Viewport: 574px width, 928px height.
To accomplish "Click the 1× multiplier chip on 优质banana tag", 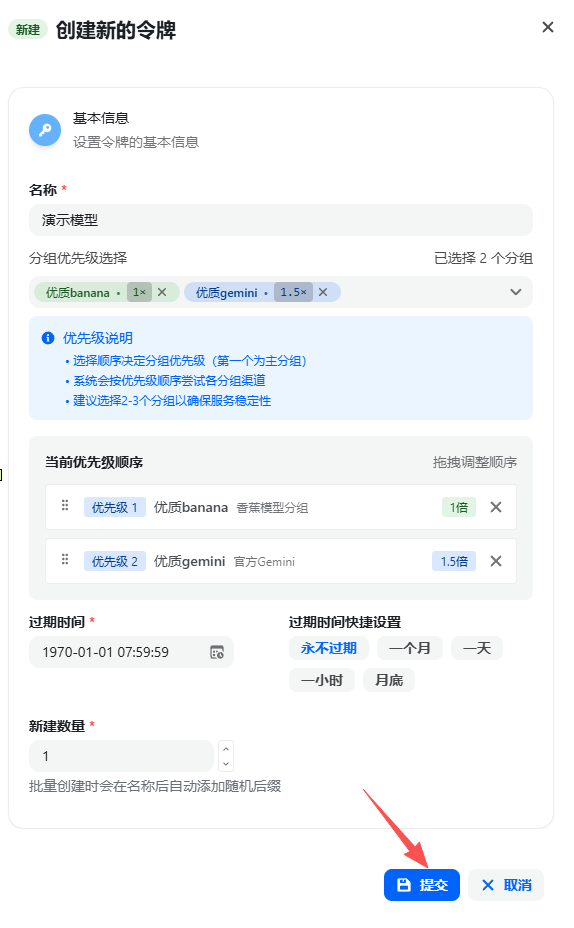I will pos(139,292).
